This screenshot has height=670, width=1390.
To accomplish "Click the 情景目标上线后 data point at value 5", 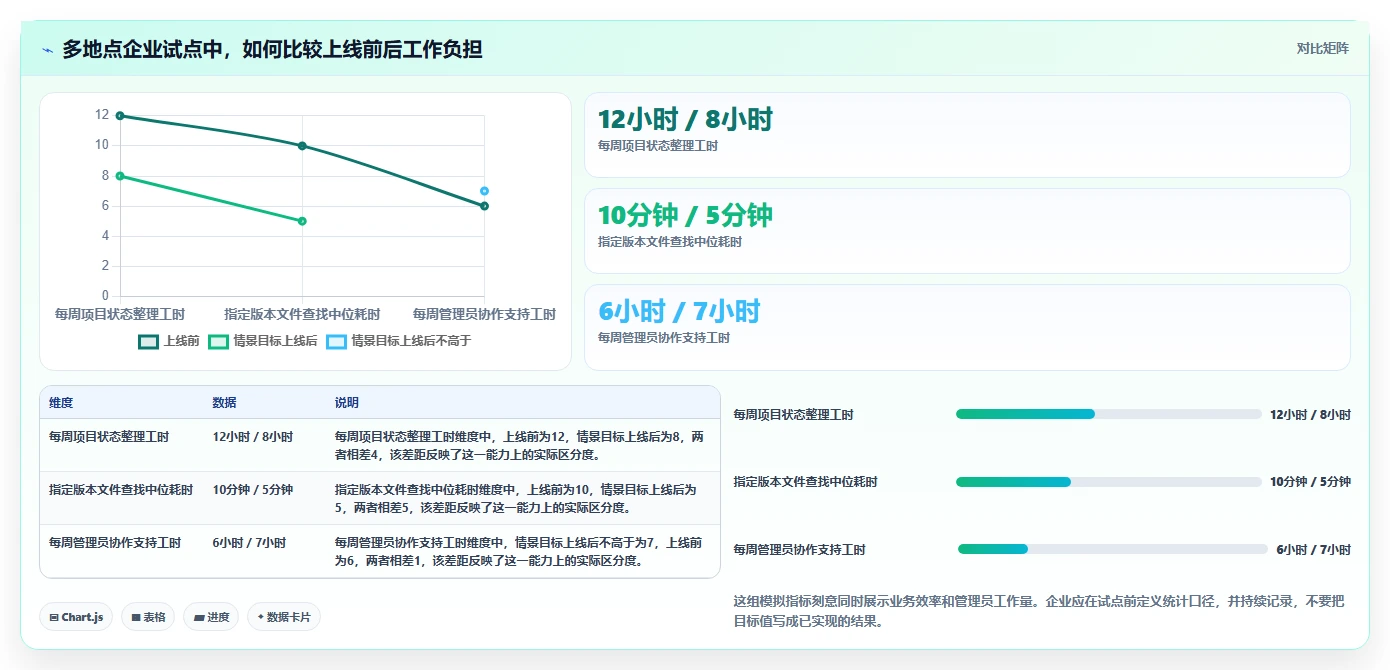I will coord(302,221).
